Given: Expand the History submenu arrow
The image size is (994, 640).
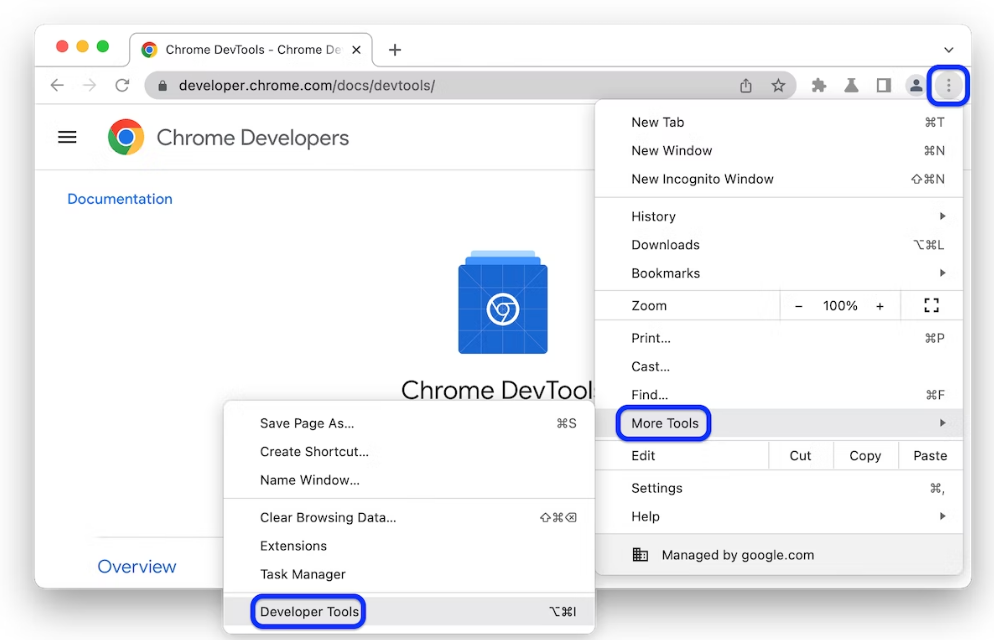Looking at the screenshot, I should [943, 216].
